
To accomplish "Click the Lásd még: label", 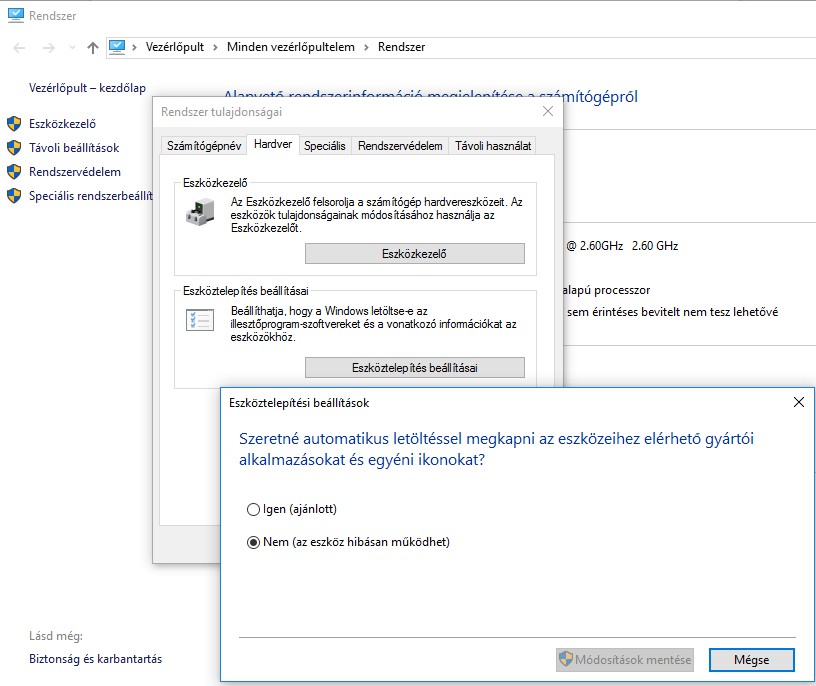I will (56, 636).
